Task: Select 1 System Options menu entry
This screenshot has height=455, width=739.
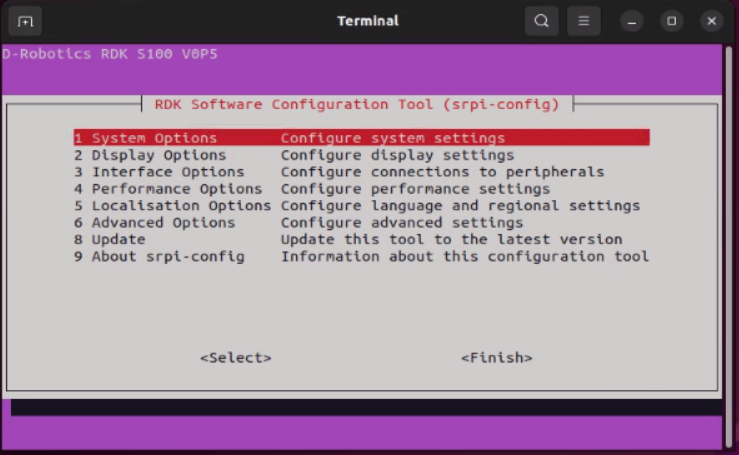Action: (145, 138)
